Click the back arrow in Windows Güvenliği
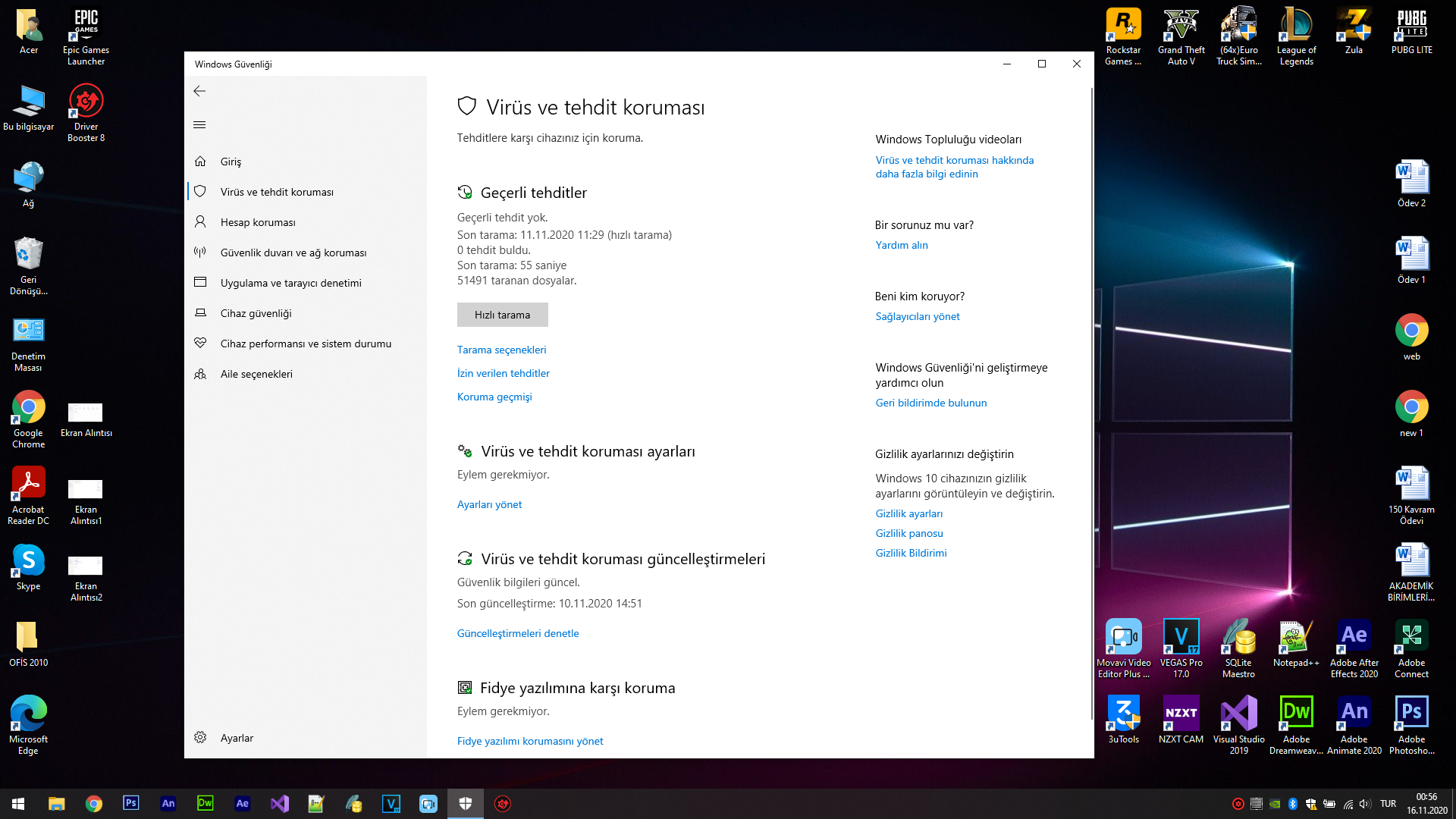 click(x=199, y=91)
